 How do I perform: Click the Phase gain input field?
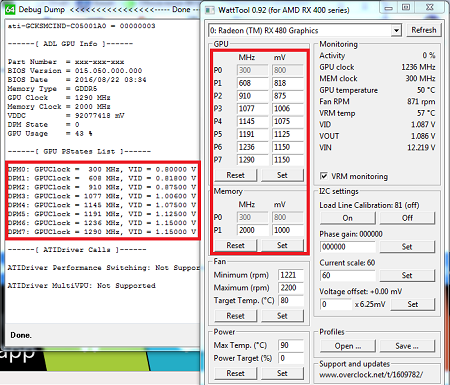coord(347,247)
